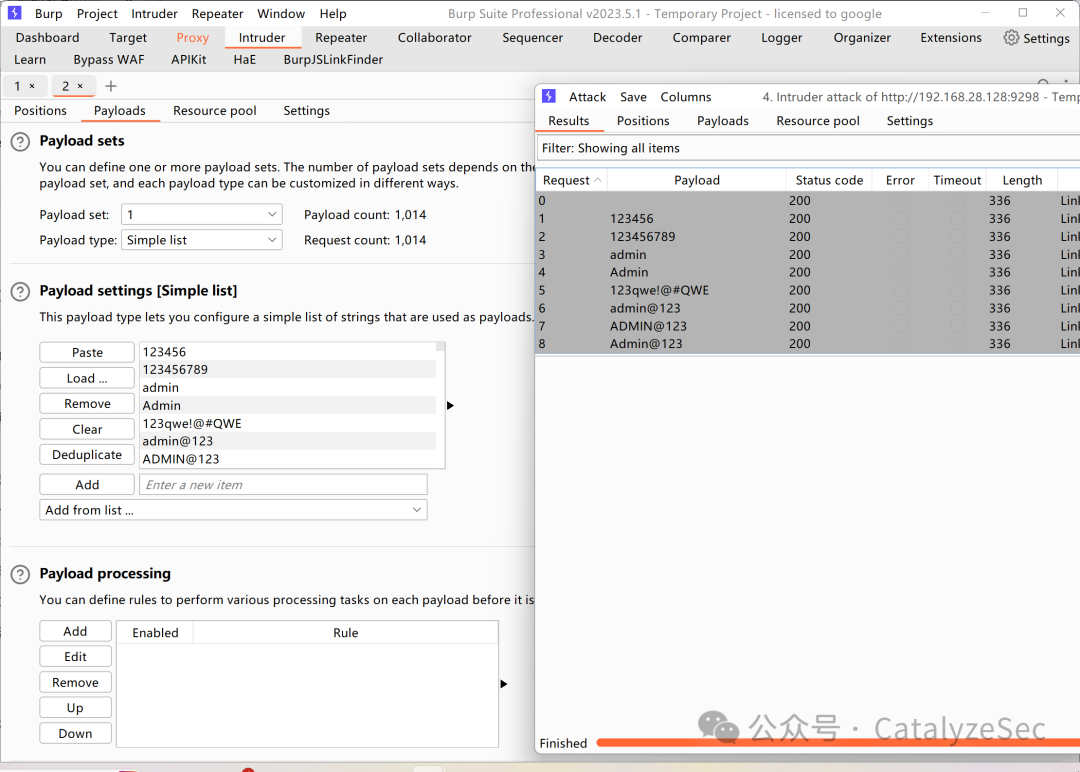
Task: Open the Columns menu in attack window
Action: (x=686, y=97)
